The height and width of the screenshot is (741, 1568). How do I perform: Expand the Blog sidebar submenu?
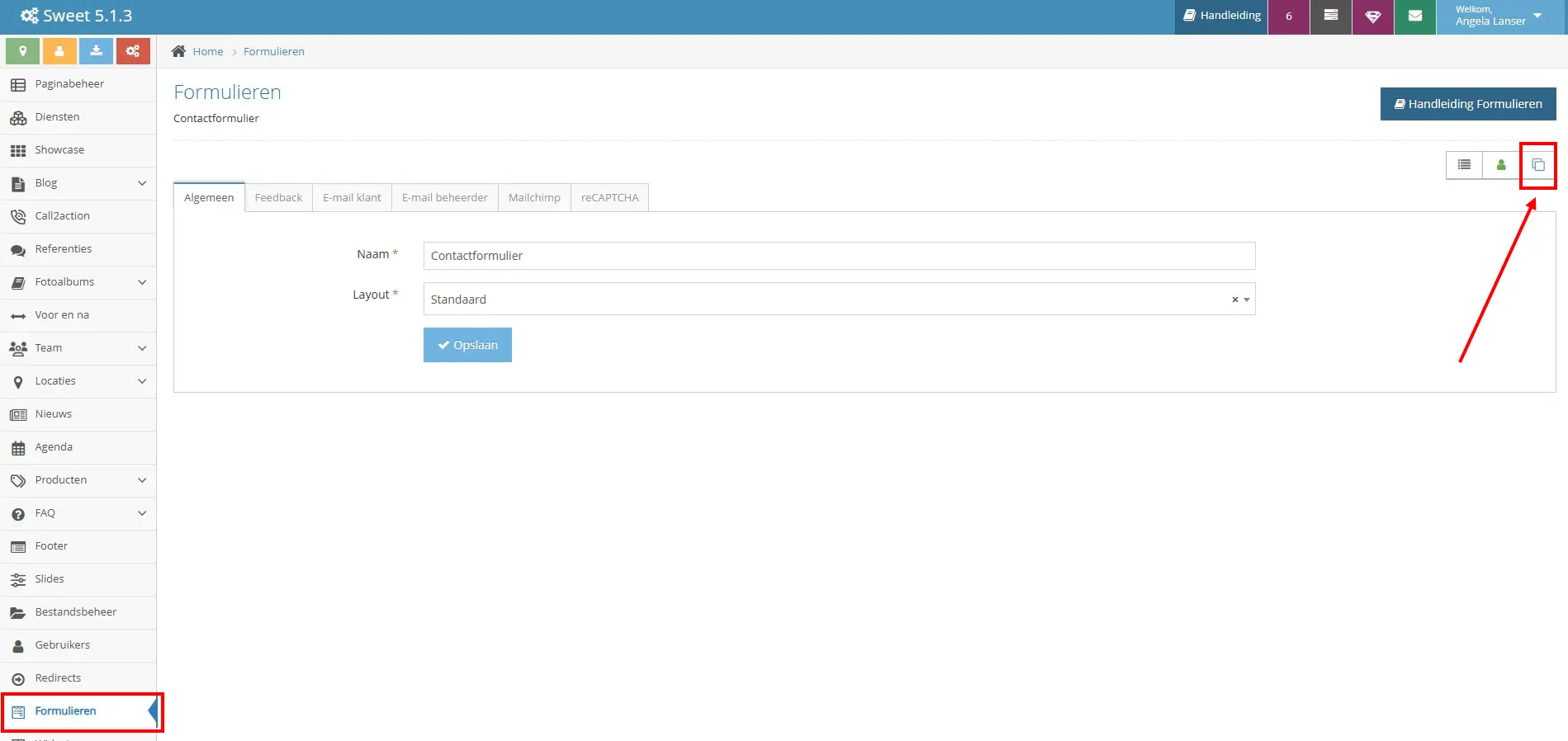click(x=142, y=183)
